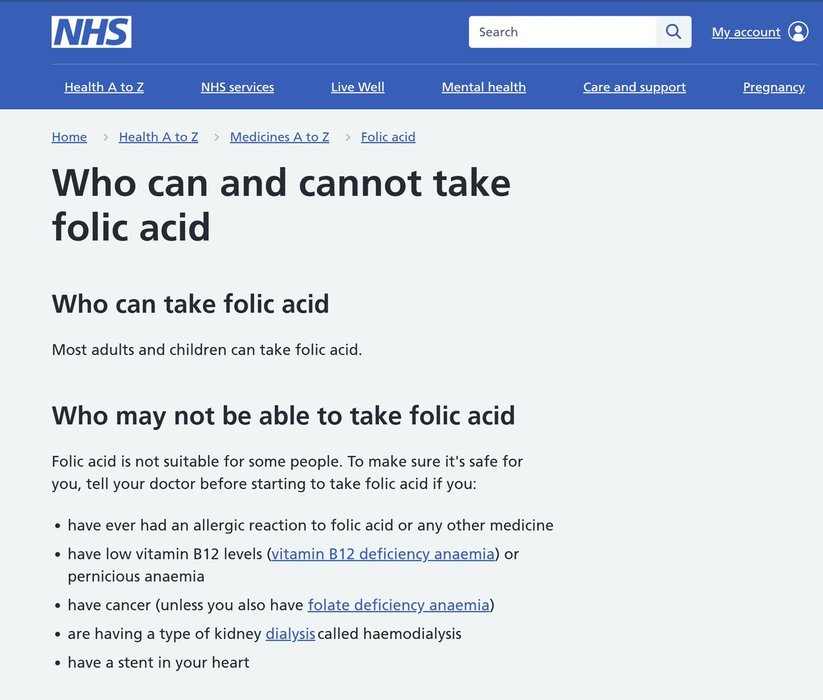
Task: Open Medicines A to Z breadcrumb
Action: coord(279,137)
